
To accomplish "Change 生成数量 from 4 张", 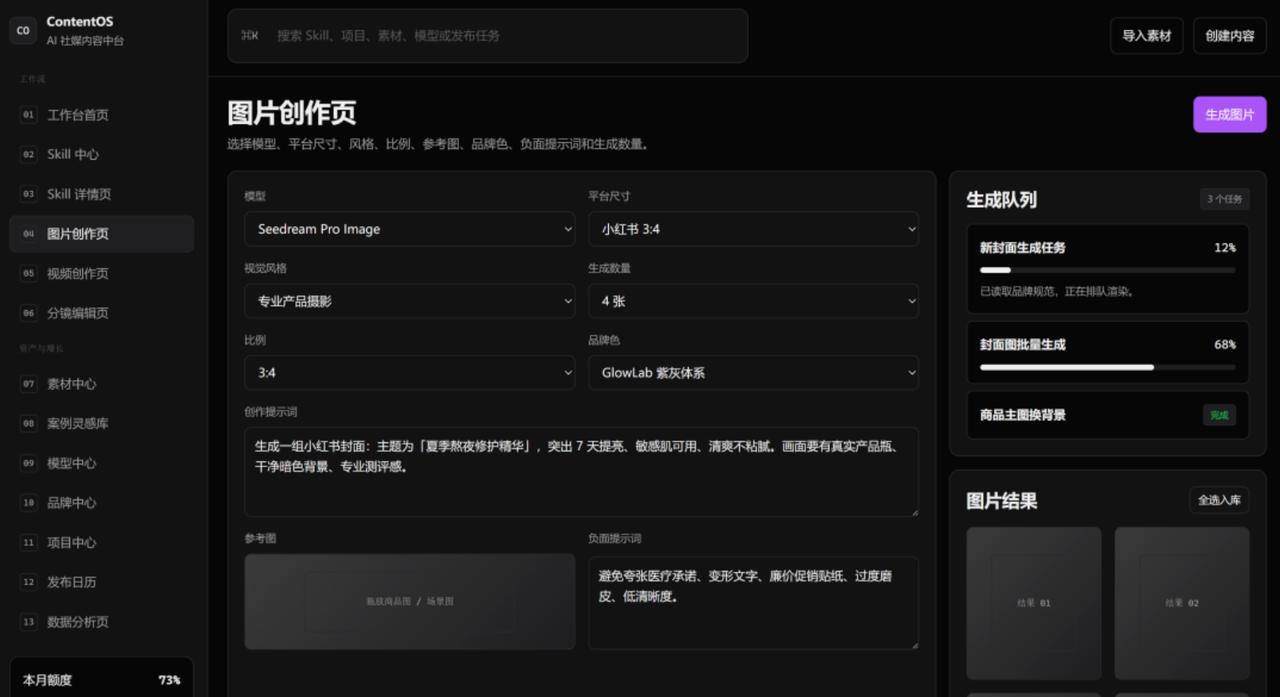I will [x=753, y=301].
